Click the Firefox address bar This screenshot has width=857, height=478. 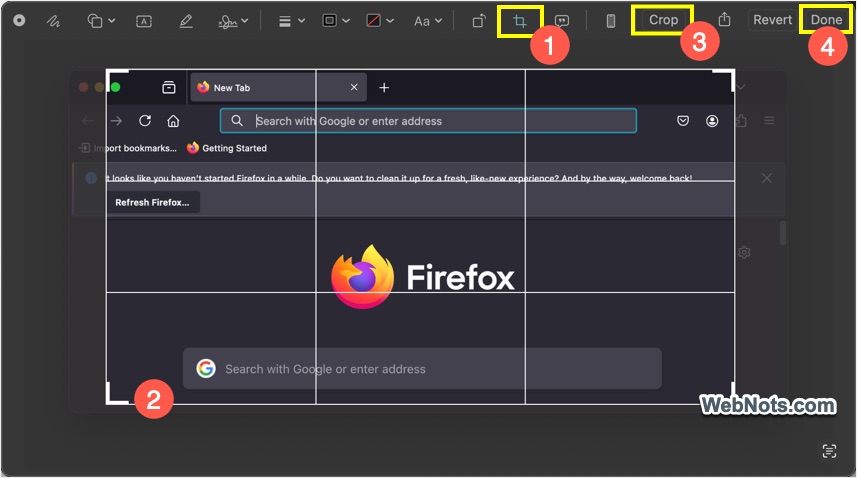[x=428, y=121]
